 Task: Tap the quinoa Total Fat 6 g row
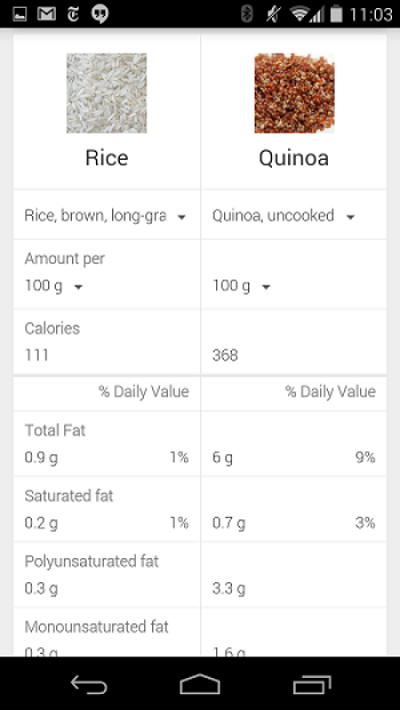(294, 458)
